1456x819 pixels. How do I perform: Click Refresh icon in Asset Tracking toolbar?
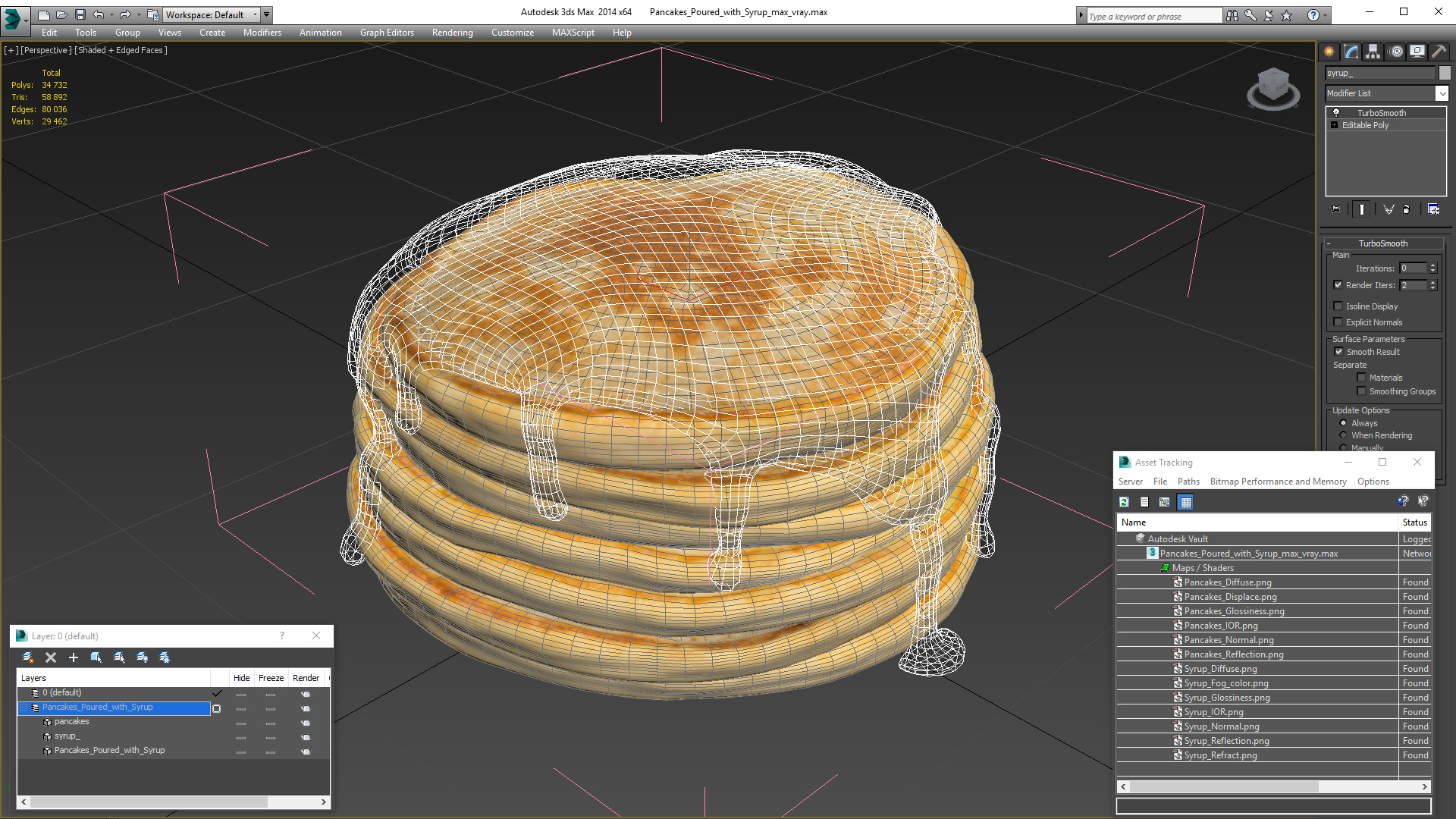(x=1125, y=502)
